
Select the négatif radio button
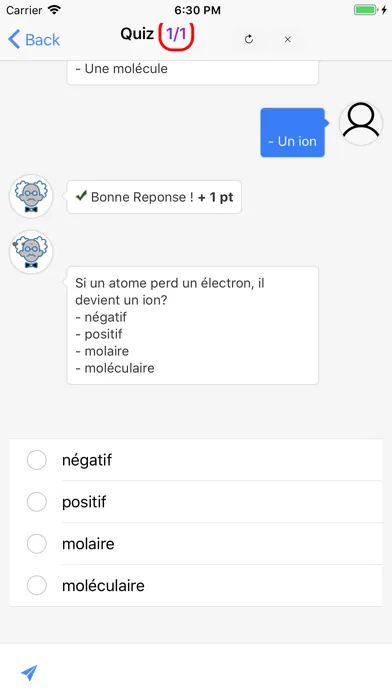(x=37, y=460)
